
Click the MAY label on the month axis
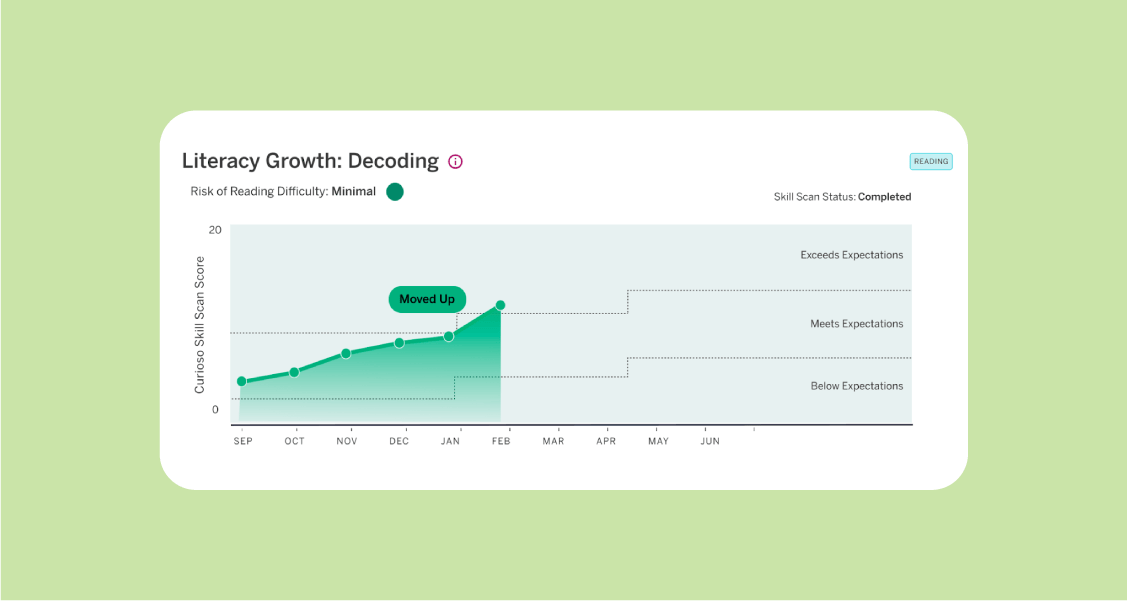[x=658, y=441]
